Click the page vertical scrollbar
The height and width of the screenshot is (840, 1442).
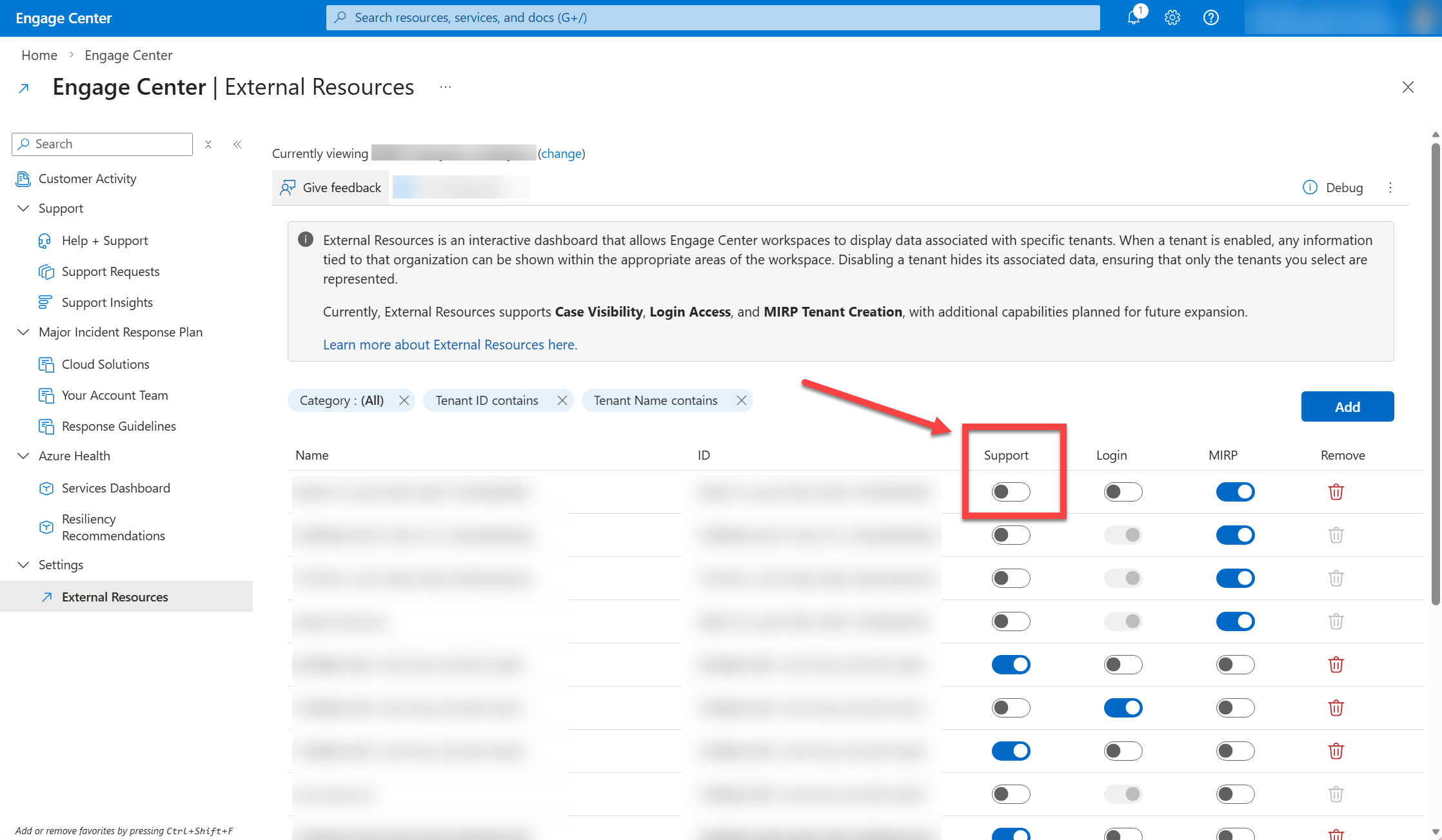pyautogui.click(x=1436, y=374)
